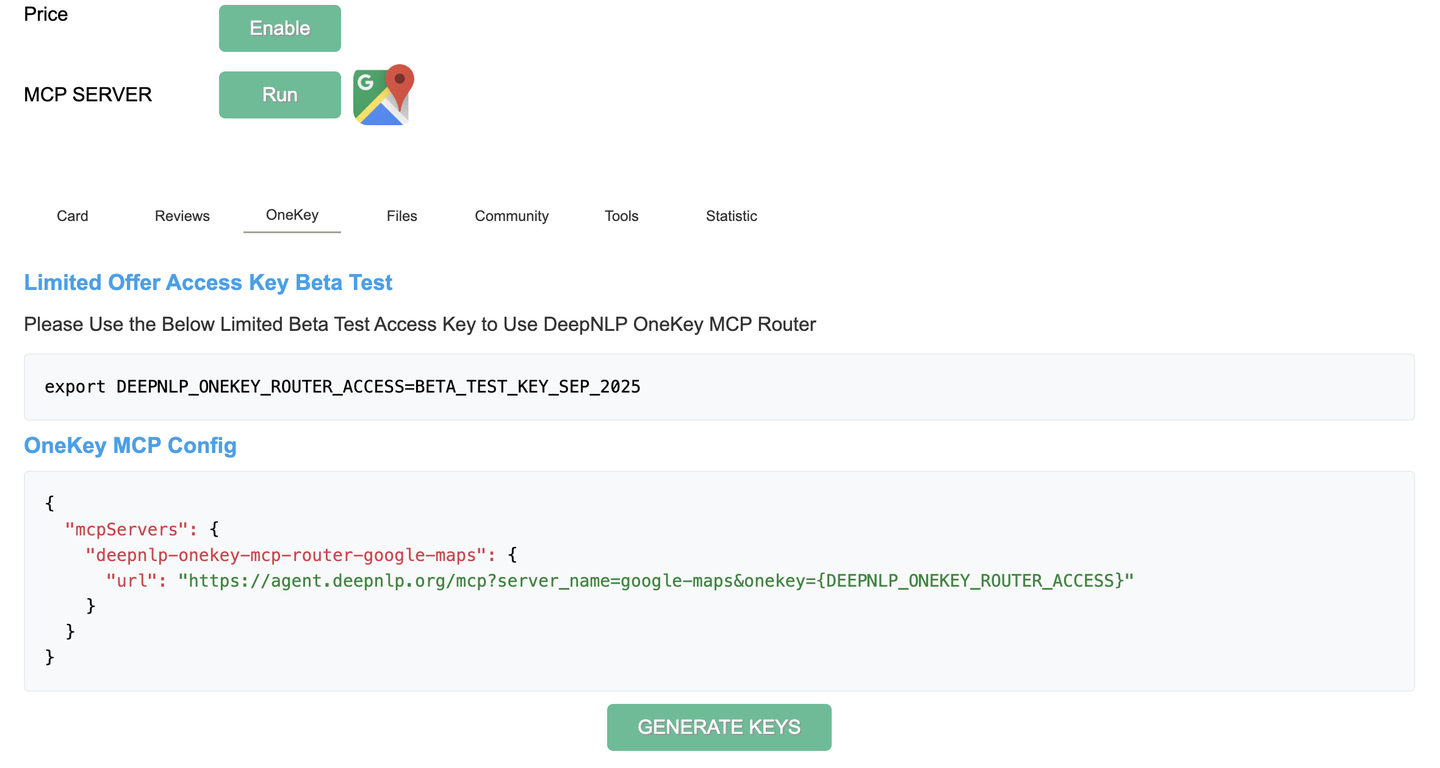1440x768 pixels.
Task: Click the OneKey MCP Config heading
Action: point(130,445)
